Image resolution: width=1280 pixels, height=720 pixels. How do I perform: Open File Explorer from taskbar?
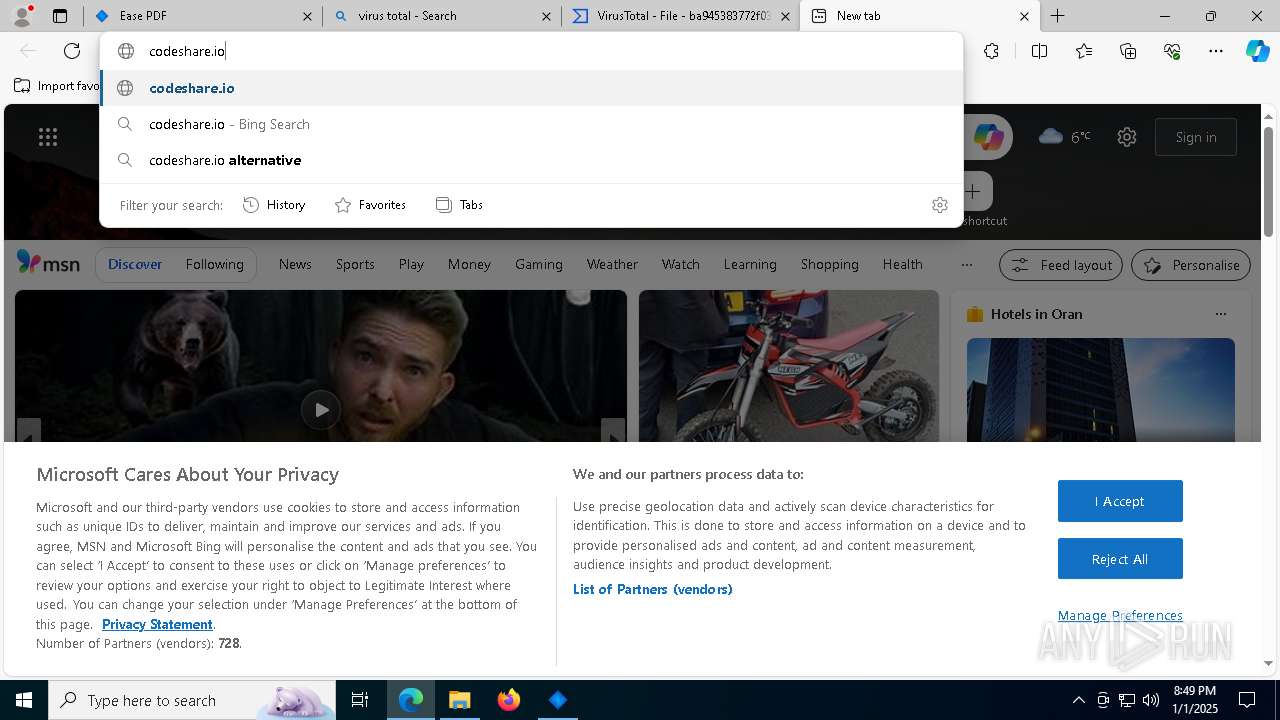pos(459,700)
